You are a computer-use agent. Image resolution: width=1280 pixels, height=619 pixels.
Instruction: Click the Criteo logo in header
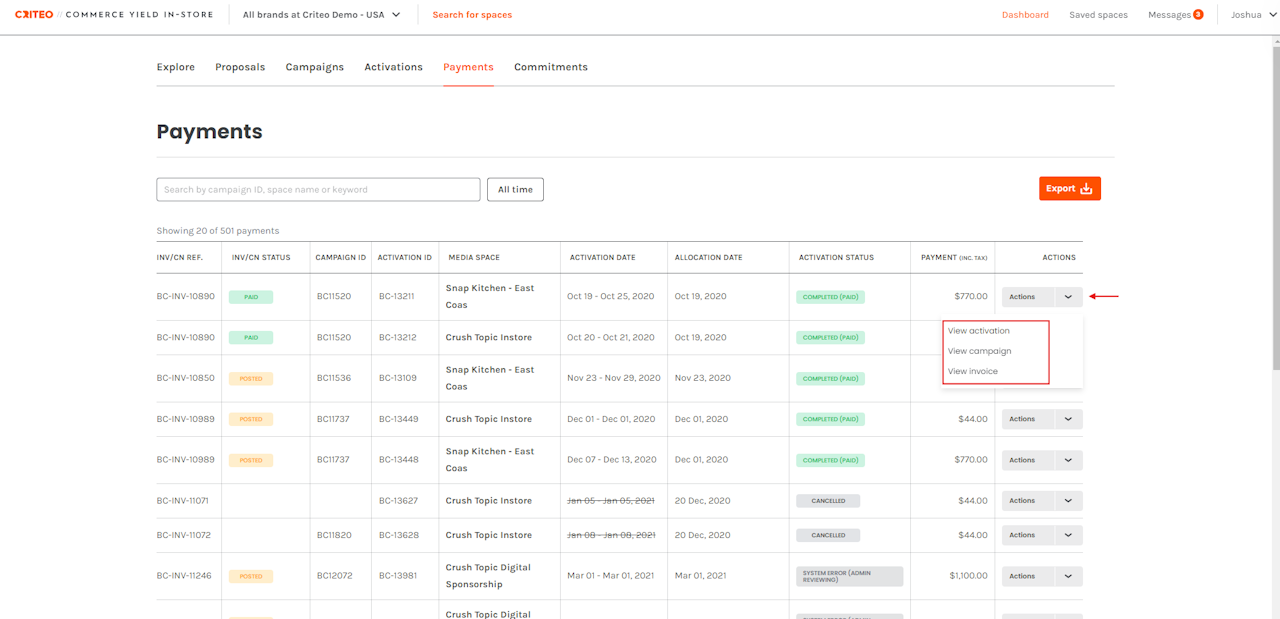34,15
